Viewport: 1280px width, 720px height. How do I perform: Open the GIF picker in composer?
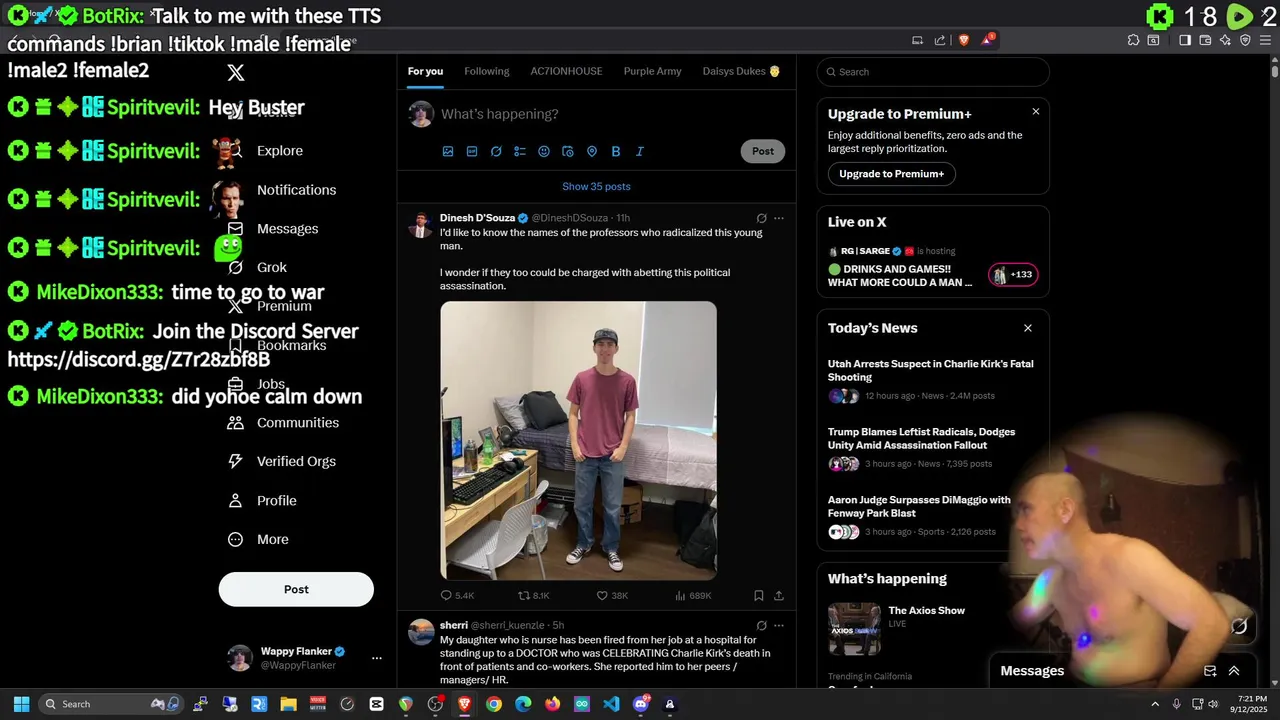coord(472,151)
